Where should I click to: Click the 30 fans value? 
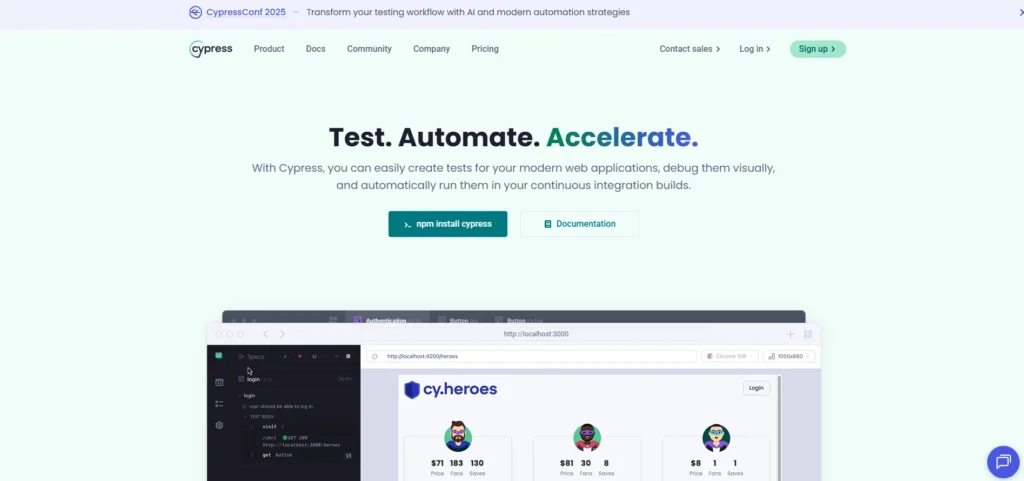pos(586,463)
